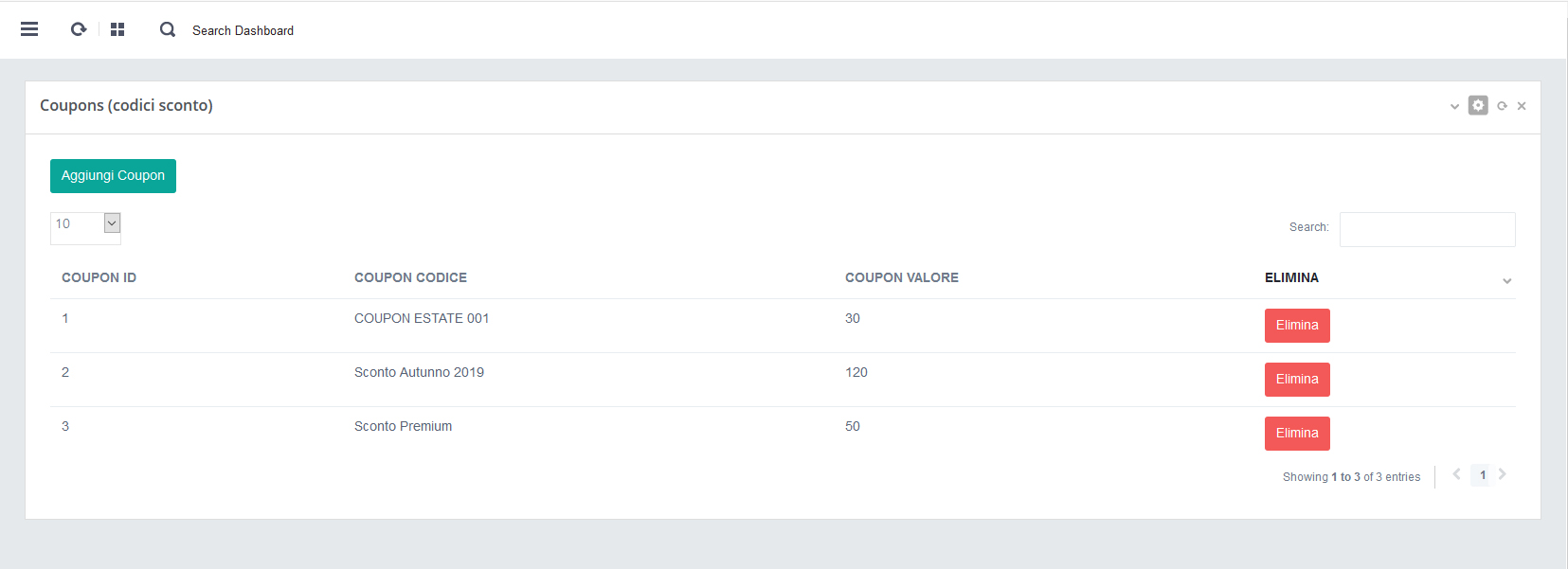Delete the COUPON ESTATE 001 coupon
1568x569 pixels.
(1296, 326)
